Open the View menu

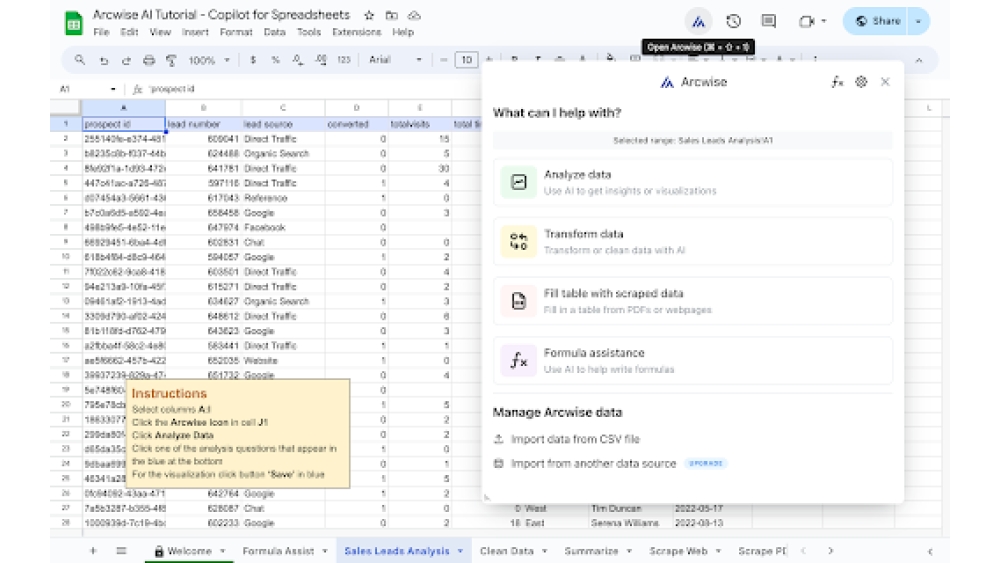coord(160,32)
